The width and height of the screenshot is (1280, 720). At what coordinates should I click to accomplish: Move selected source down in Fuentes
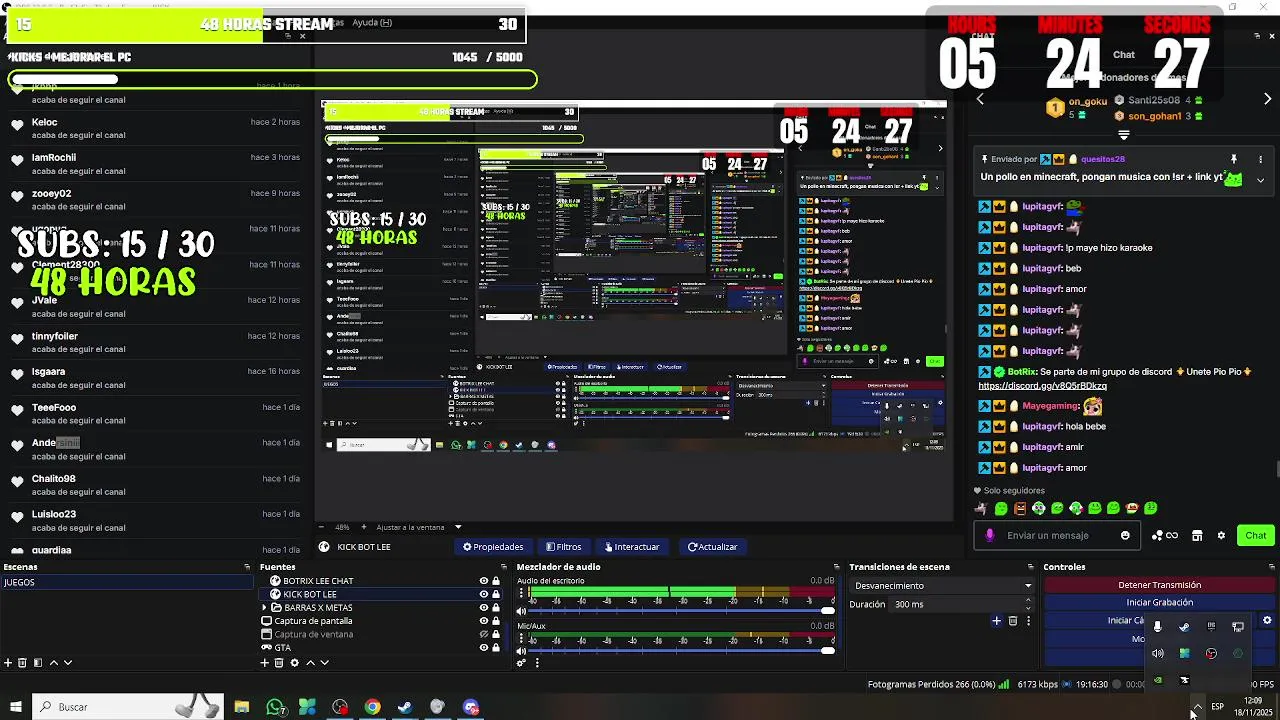pos(324,662)
